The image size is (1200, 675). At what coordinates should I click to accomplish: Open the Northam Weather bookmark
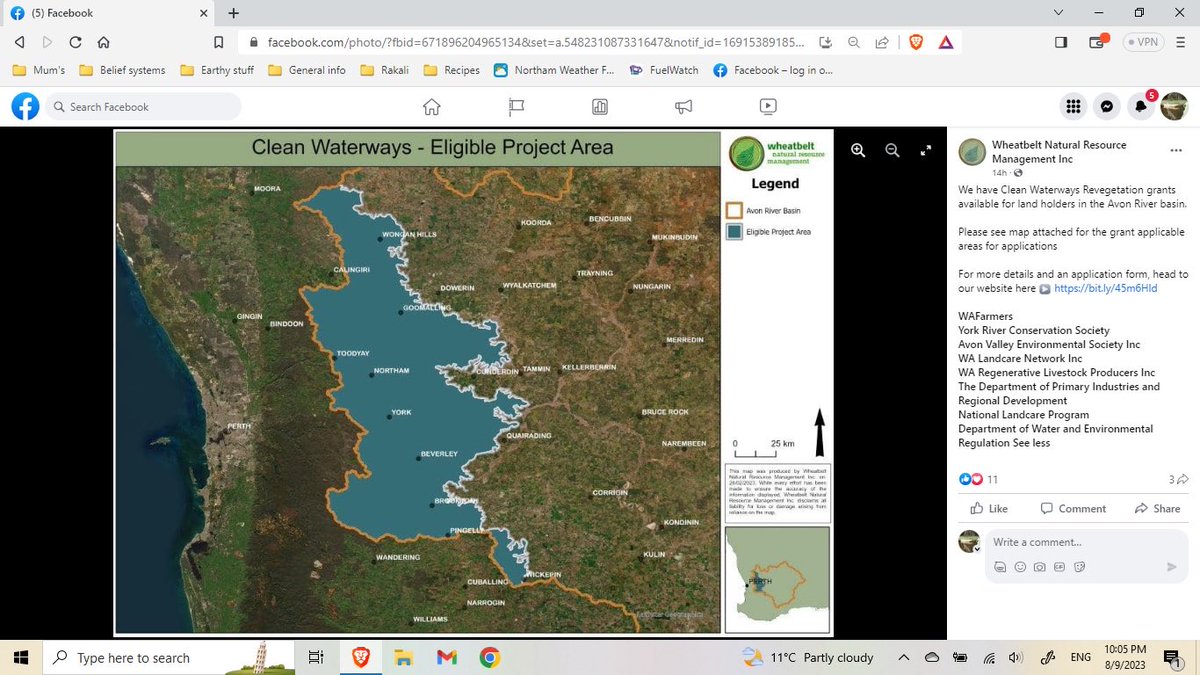point(553,70)
